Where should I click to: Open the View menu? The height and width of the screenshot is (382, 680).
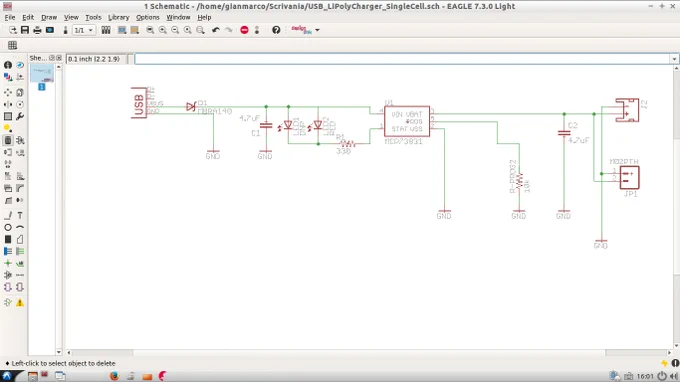[71, 17]
